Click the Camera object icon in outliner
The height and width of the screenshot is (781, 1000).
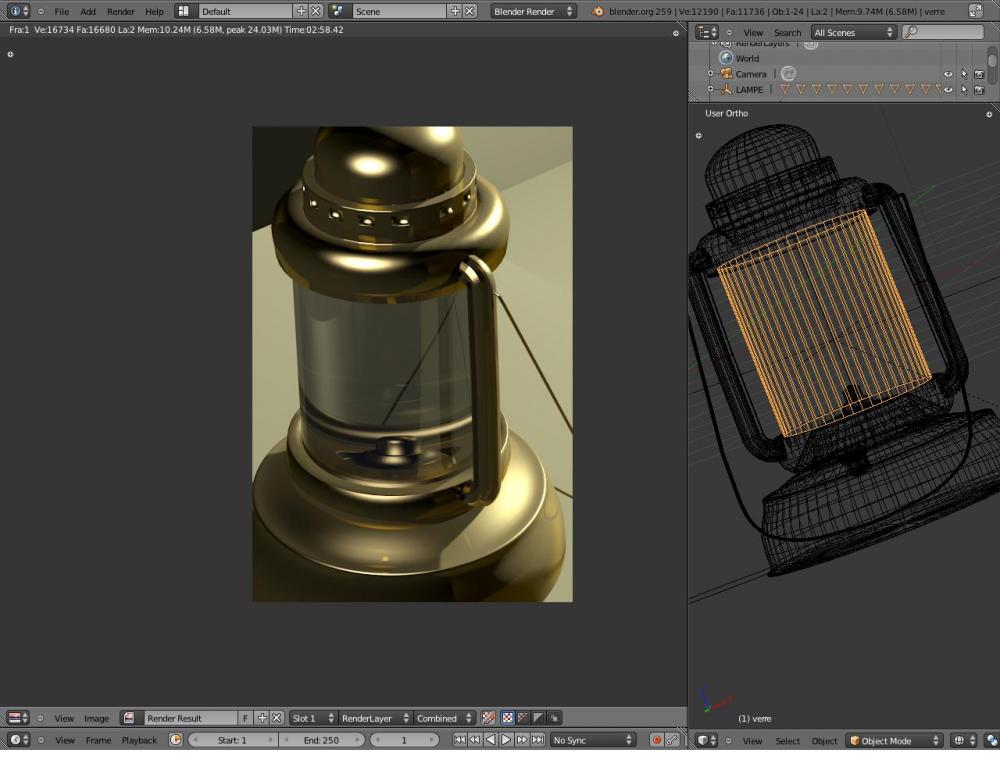pos(726,74)
